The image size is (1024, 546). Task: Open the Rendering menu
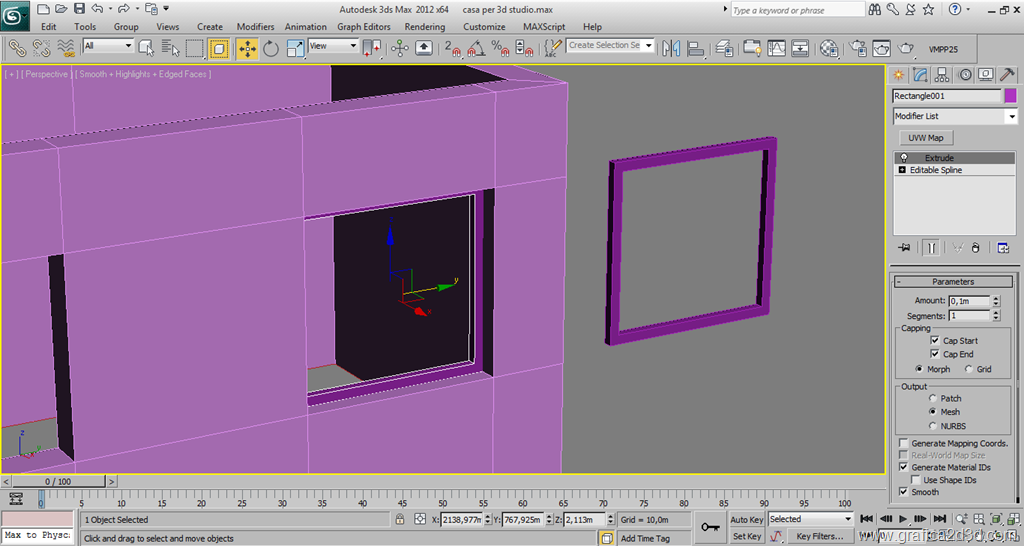tap(425, 27)
